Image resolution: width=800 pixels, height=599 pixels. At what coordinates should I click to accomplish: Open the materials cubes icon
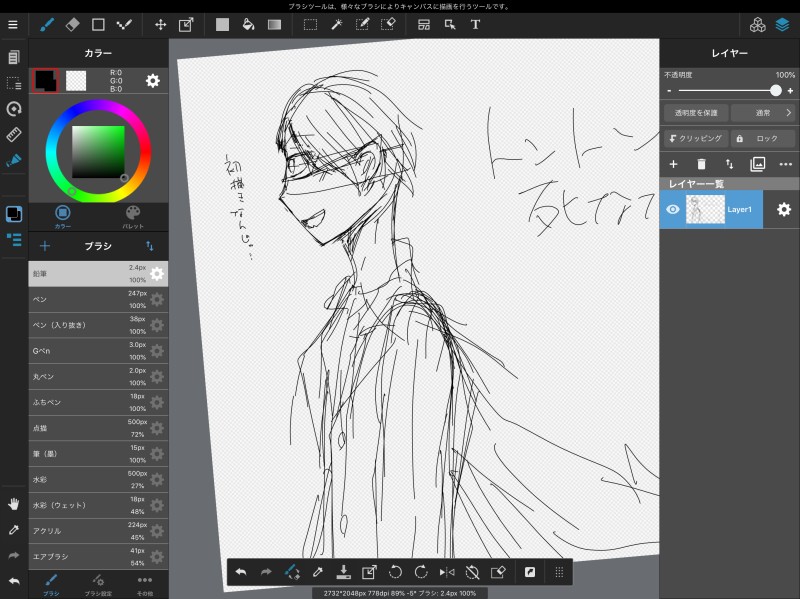[x=758, y=24]
